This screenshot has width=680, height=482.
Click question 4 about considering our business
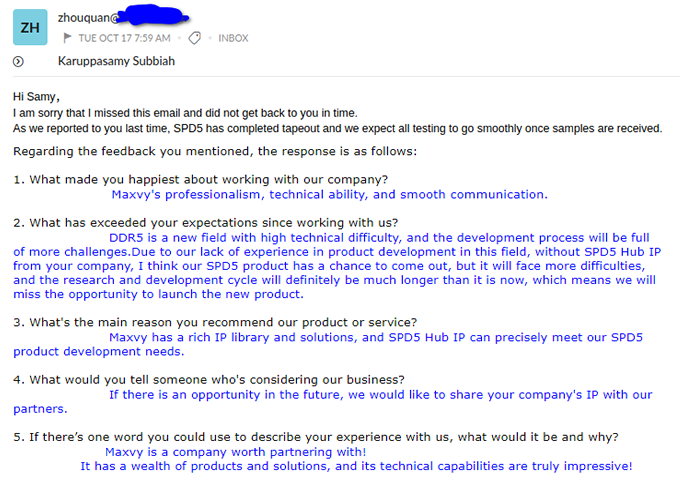209,380
